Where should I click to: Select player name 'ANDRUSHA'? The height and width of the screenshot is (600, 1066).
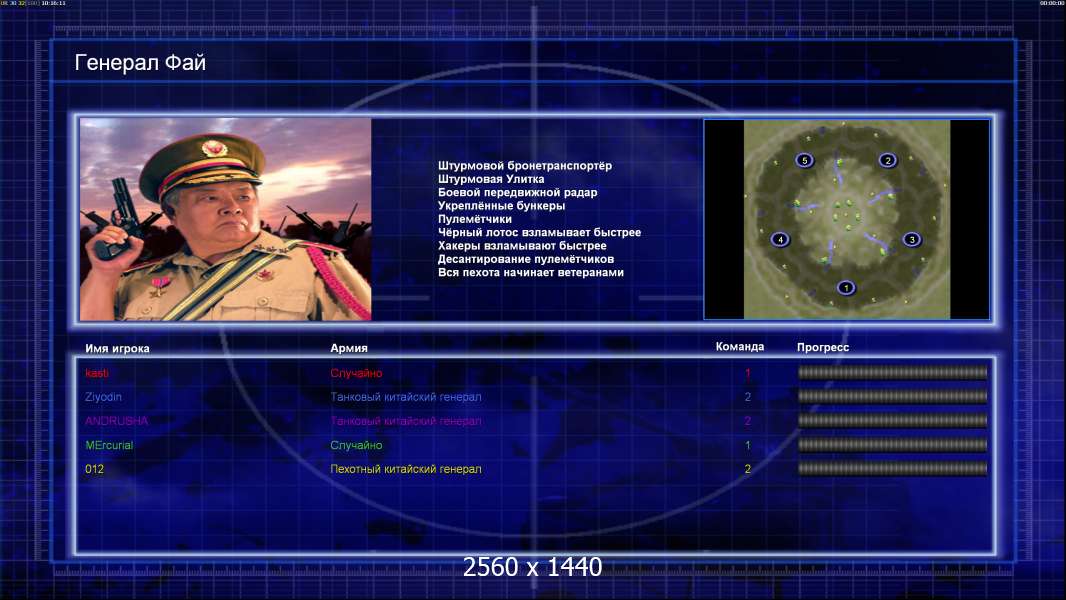click(116, 421)
